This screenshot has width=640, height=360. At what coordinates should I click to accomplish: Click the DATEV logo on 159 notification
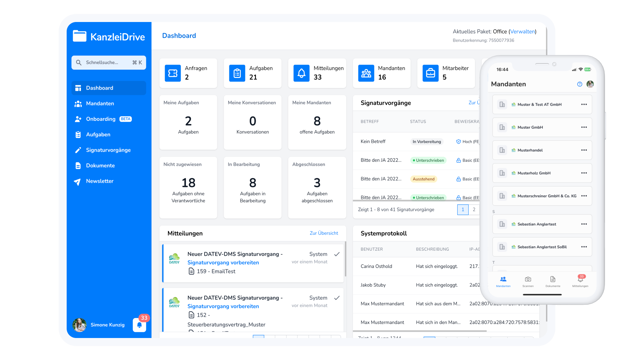174,258
